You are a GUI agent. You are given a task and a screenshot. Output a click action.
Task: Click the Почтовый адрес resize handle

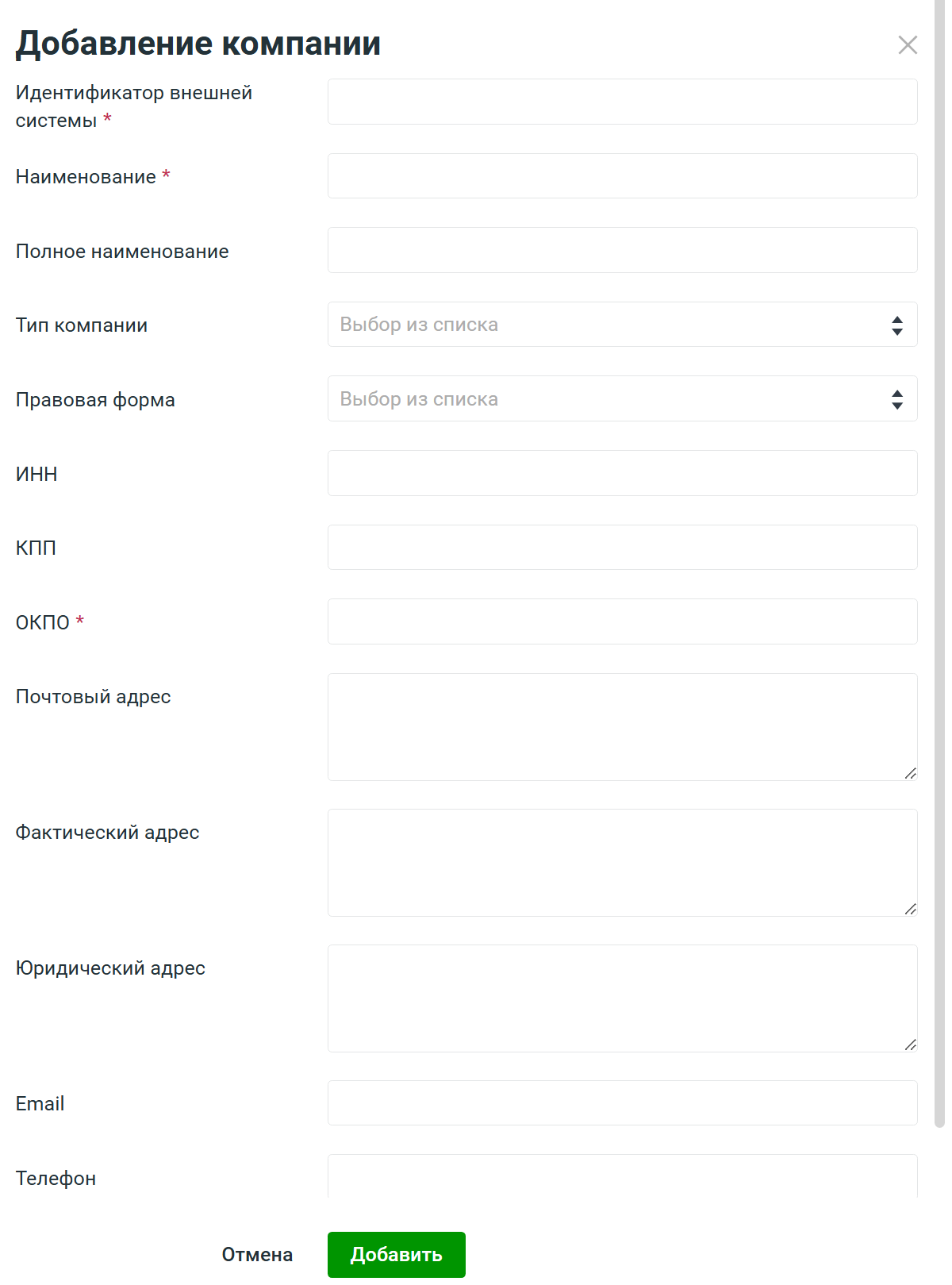pyautogui.click(x=911, y=773)
